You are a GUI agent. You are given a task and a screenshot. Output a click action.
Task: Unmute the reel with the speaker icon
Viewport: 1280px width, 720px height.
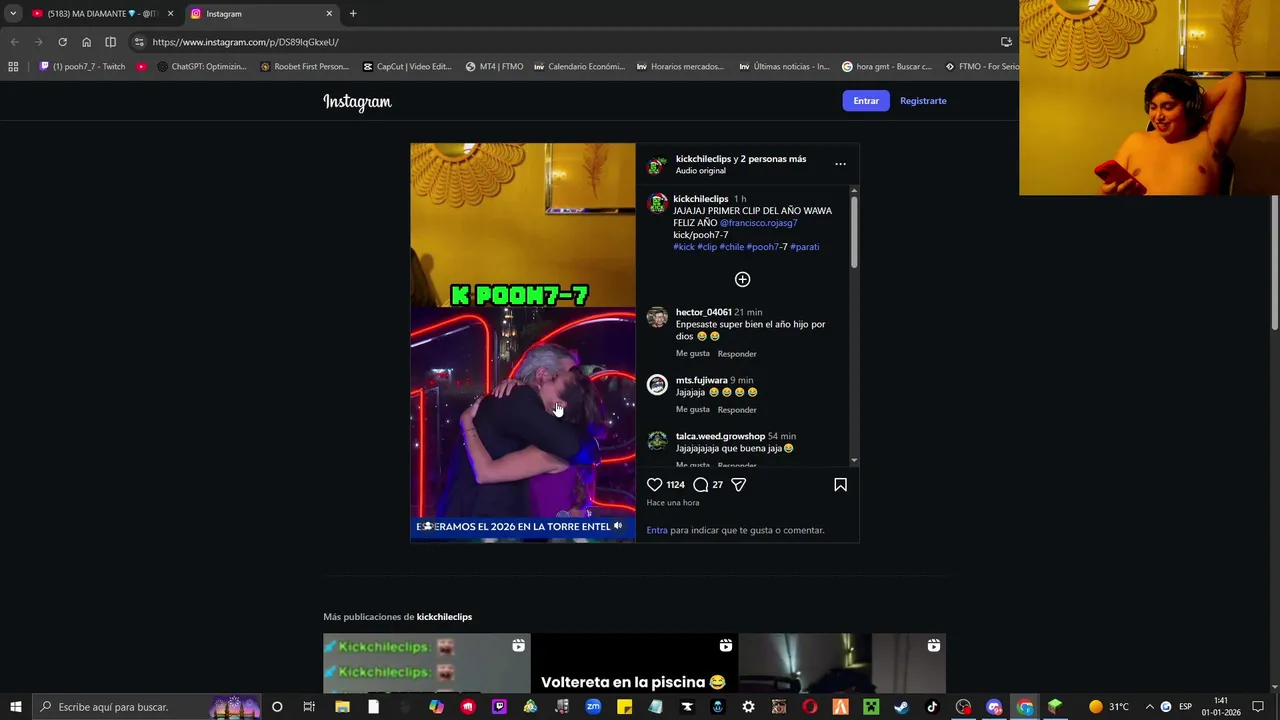[618, 526]
